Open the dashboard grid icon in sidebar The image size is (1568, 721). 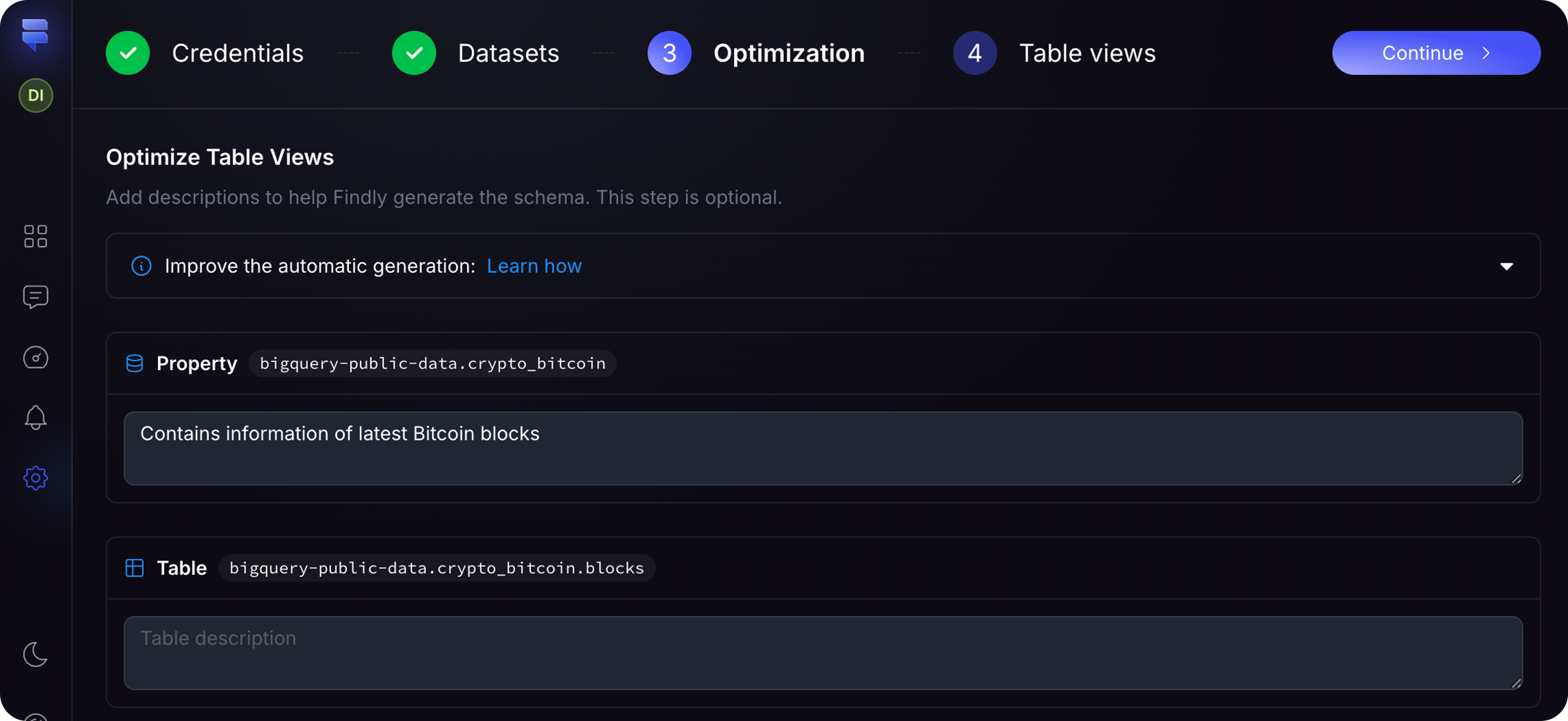(x=36, y=237)
